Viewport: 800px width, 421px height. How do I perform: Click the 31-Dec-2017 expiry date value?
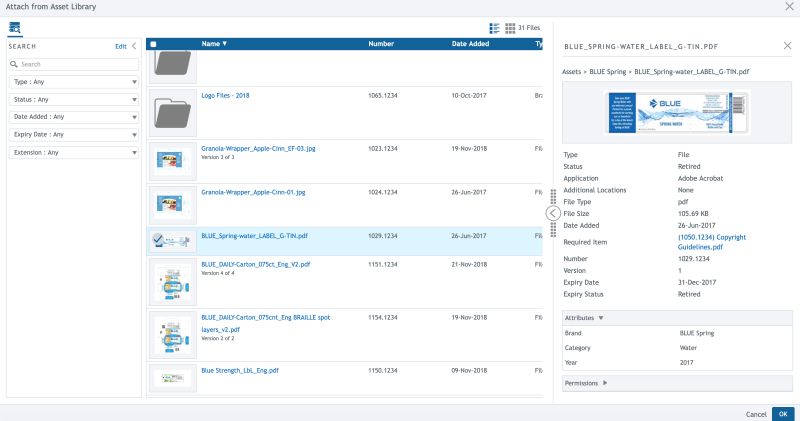(697, 282)
